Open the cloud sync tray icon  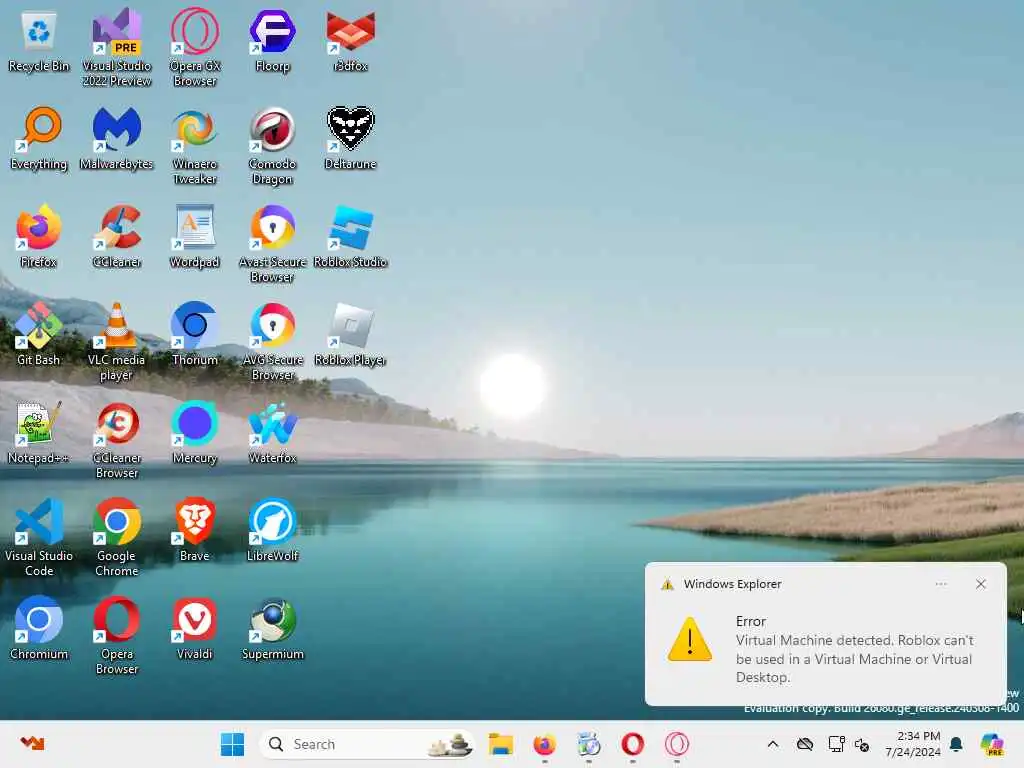[805, 744]
